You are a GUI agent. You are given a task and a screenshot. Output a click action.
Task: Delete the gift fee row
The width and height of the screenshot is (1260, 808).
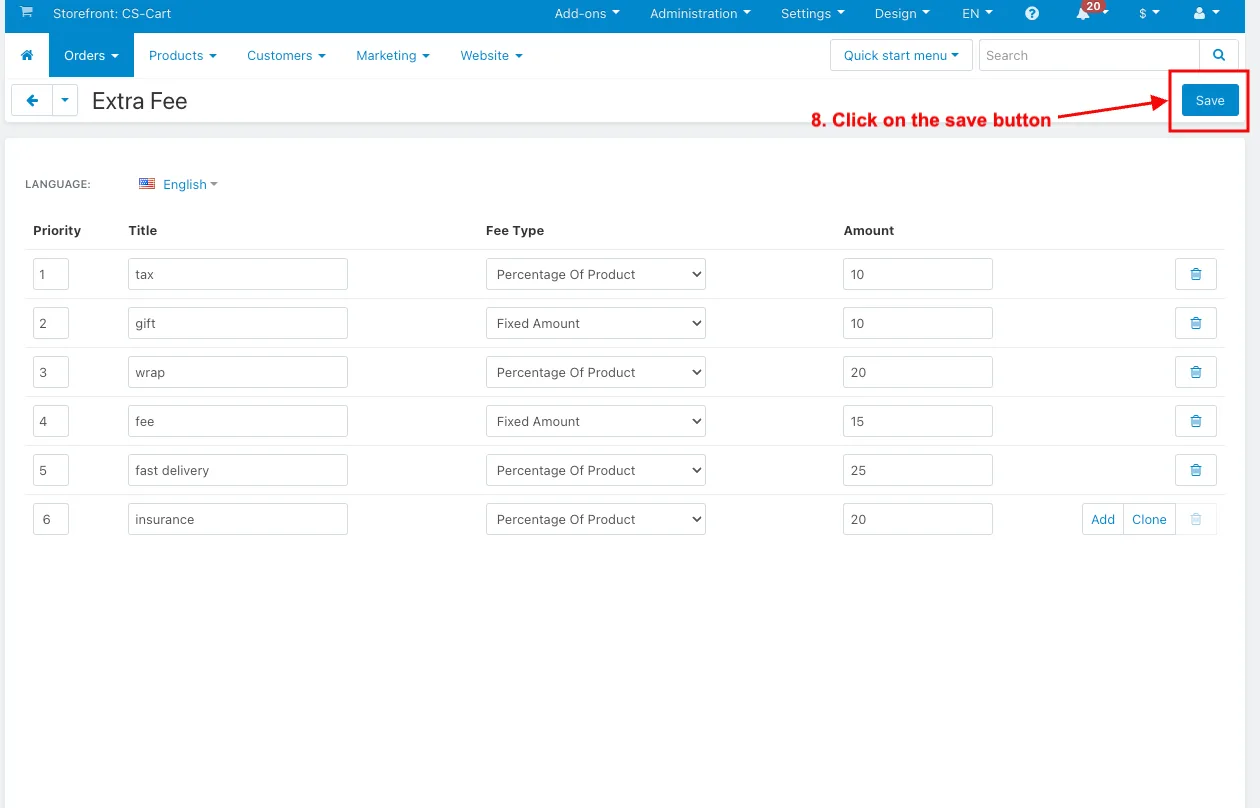point(1196,323)
